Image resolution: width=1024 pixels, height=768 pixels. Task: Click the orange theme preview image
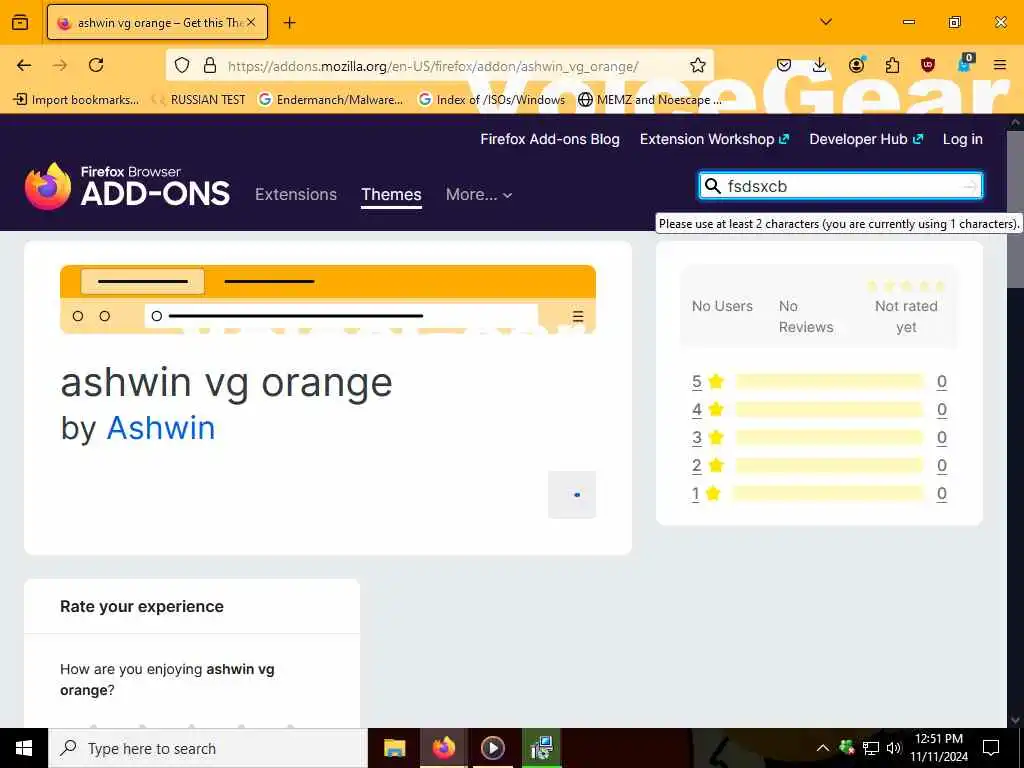point(328,299)
